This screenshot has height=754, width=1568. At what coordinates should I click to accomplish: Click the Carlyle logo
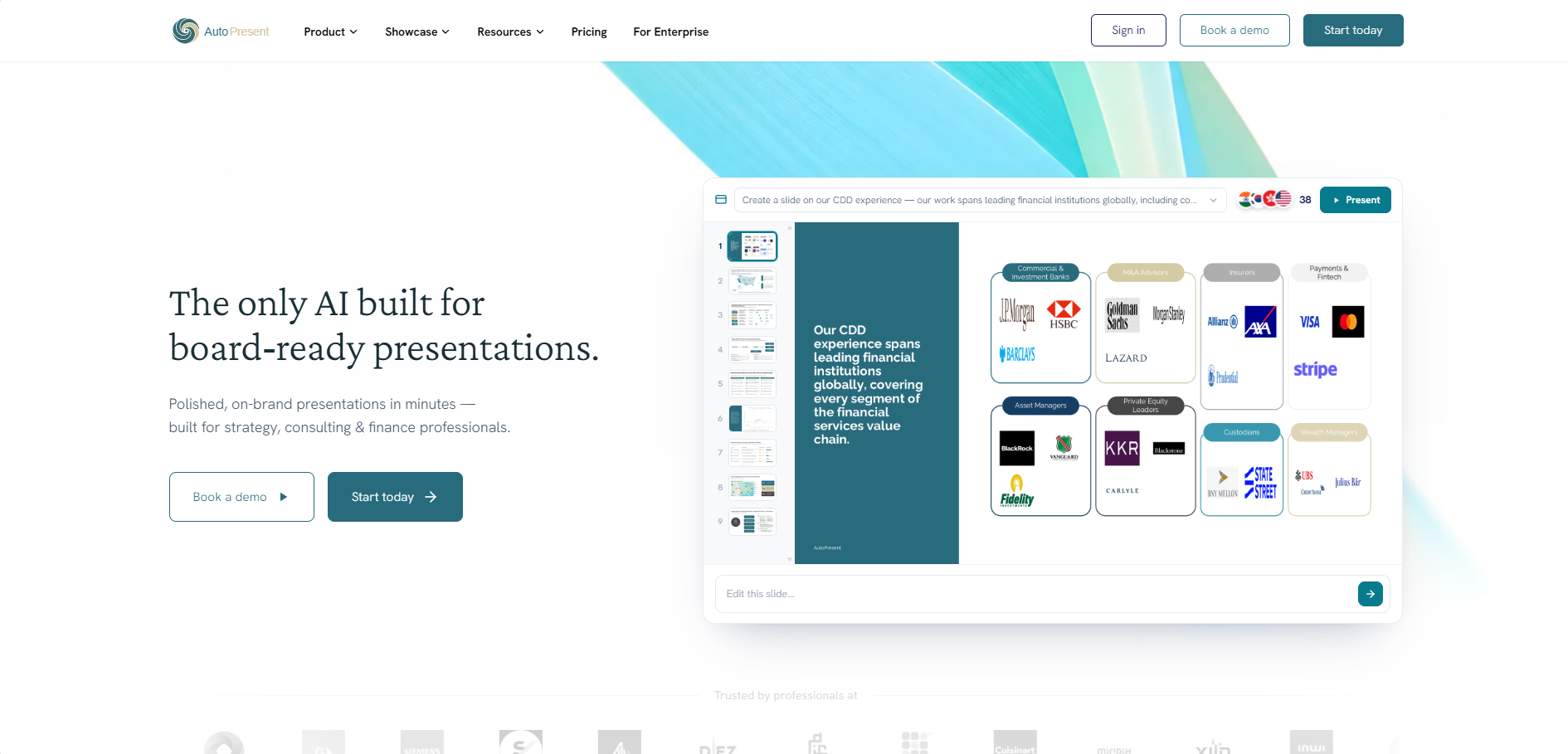point(1122,491)
